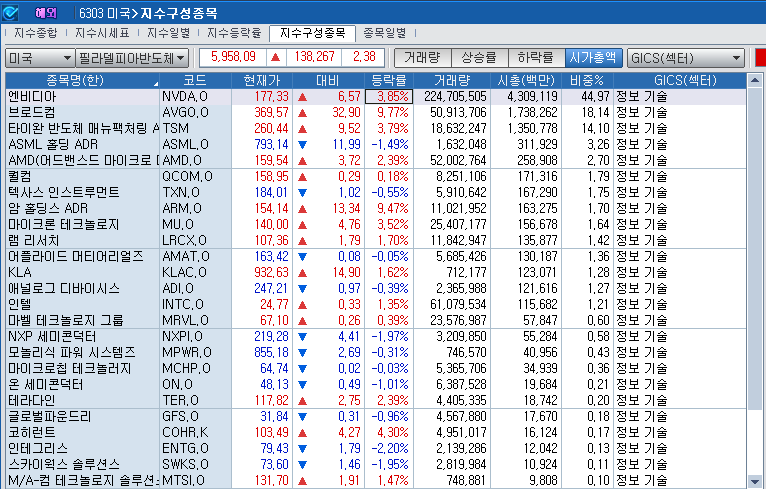Viewport: 766px width, 489px height.
Task: Click the TSM code cell
Action: (195, 128)
